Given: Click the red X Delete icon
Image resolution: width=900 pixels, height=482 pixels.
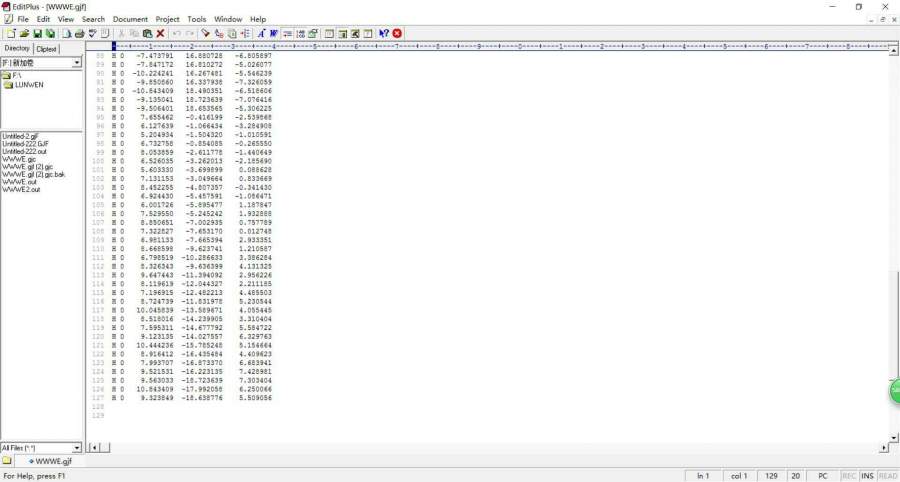Looking at the screenshot, I should tap(160, 33).
